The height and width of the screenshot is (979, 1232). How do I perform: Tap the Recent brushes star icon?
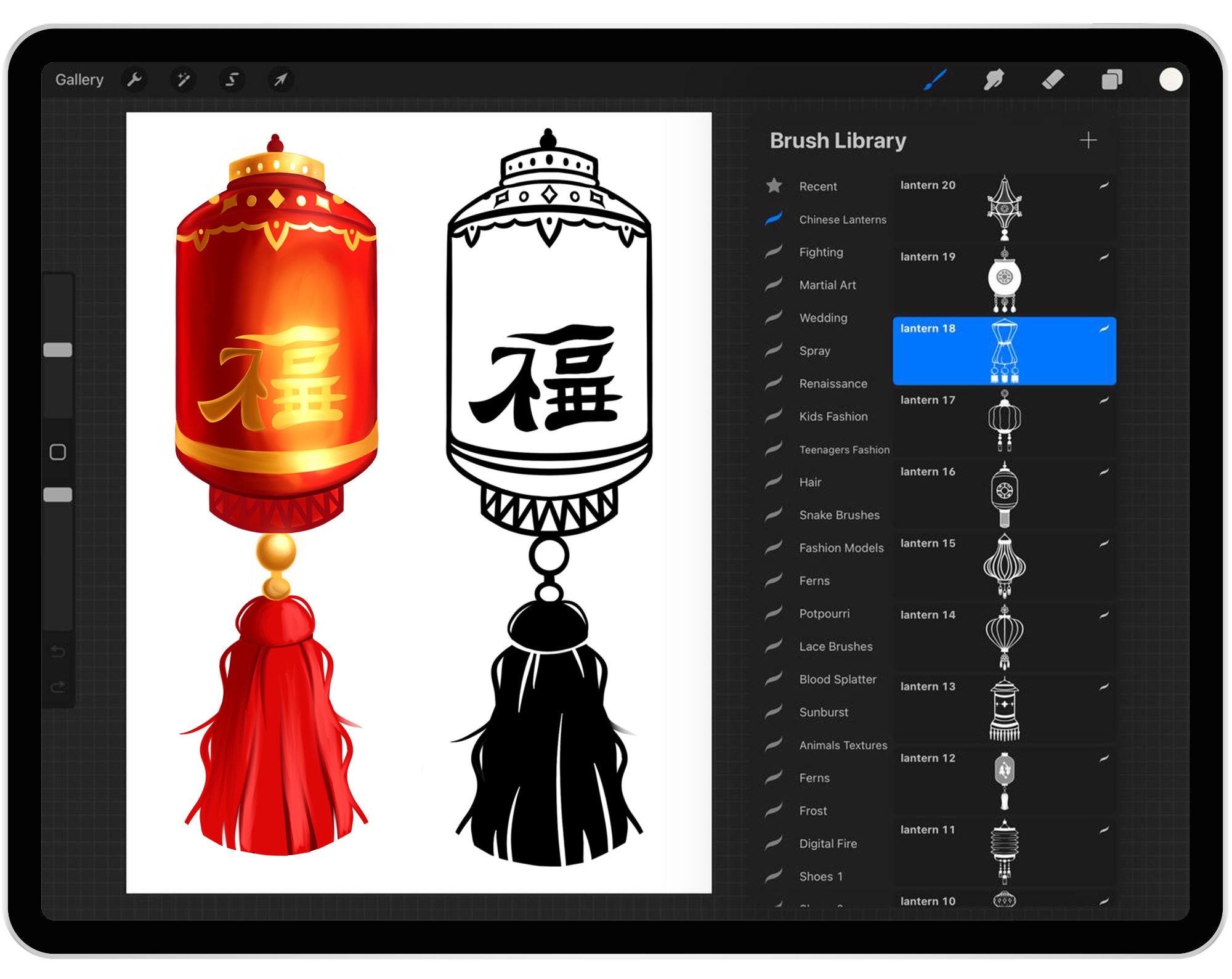point(774,186)
